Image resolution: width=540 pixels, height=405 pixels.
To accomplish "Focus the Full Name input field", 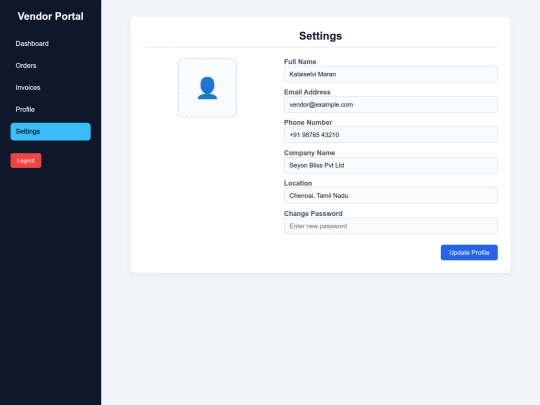I will [x=391, y=74].
